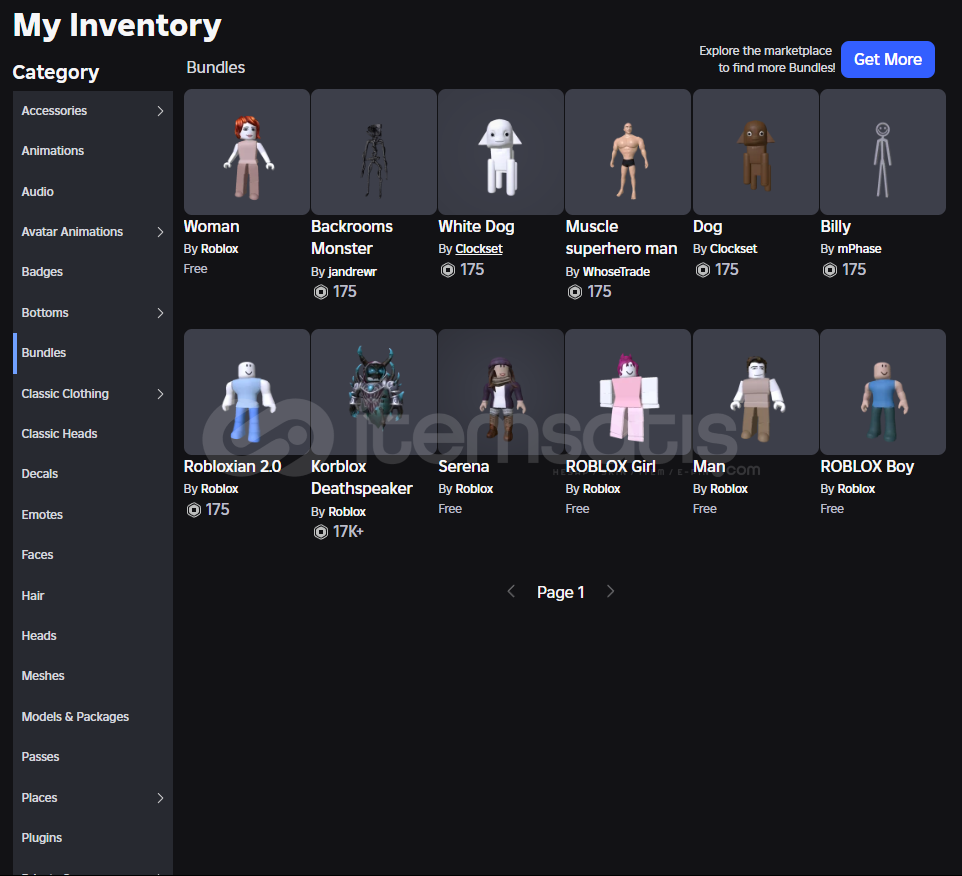Screen dimensions: 962x876
Task: Select the Faces category
Action: point(93,555)
